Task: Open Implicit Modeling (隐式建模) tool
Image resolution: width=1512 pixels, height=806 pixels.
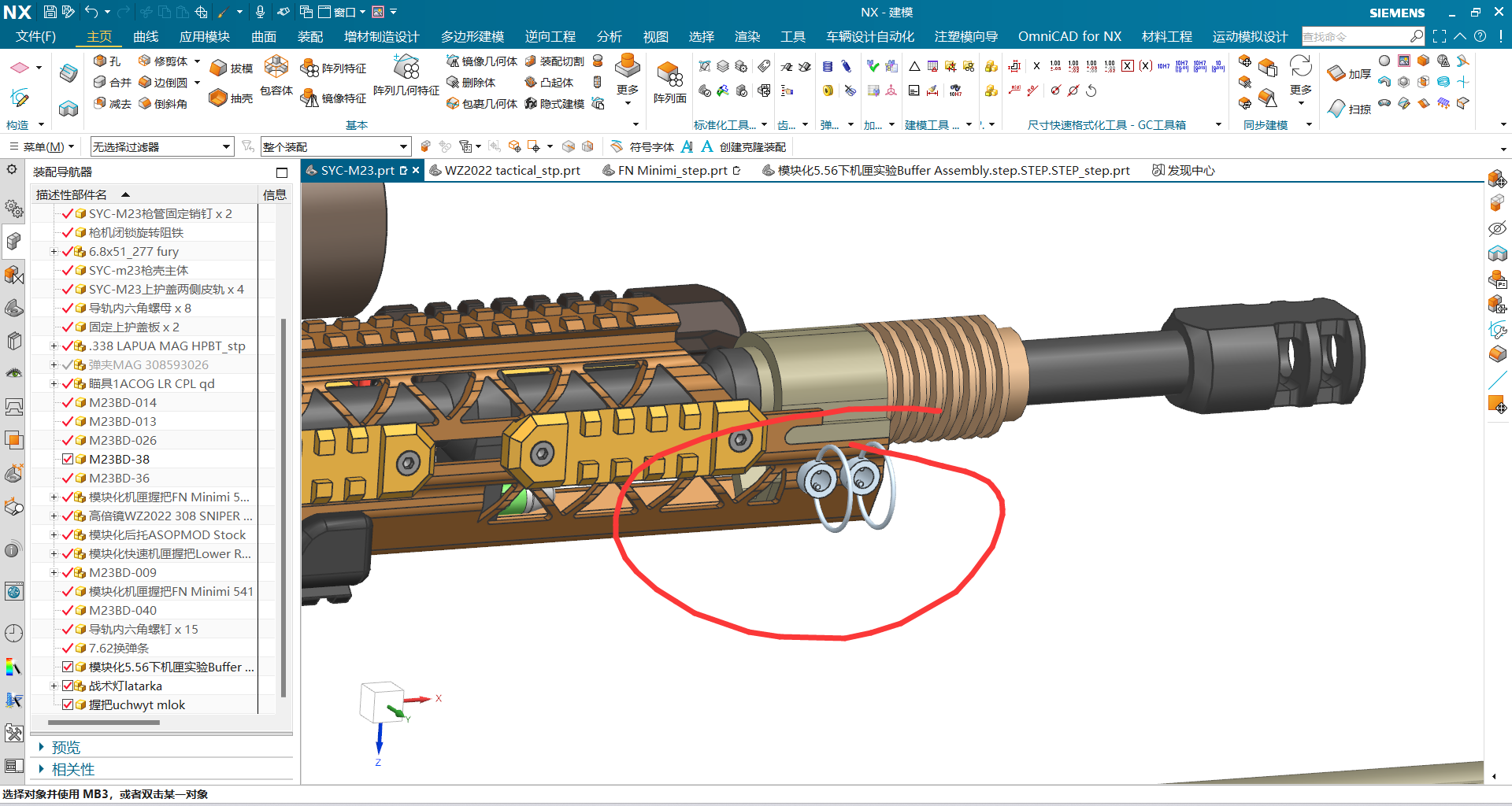Action: (554, 103)
